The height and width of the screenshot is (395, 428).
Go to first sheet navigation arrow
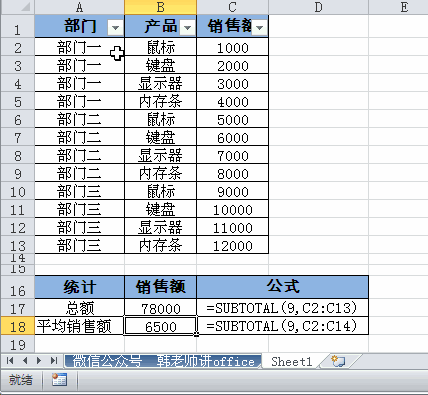pyautogui.click(x=10, y=360)
